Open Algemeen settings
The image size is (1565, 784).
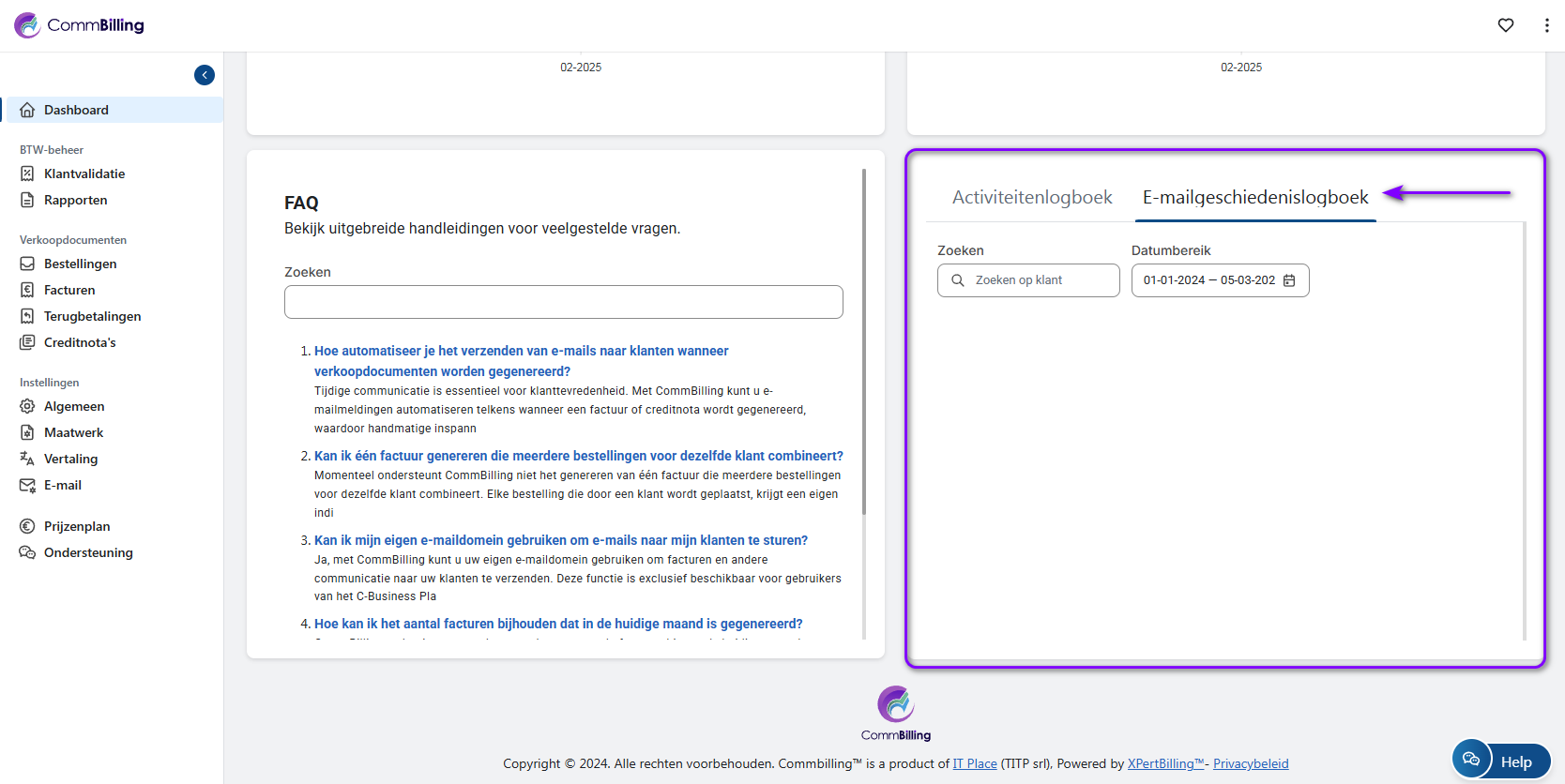73,406
